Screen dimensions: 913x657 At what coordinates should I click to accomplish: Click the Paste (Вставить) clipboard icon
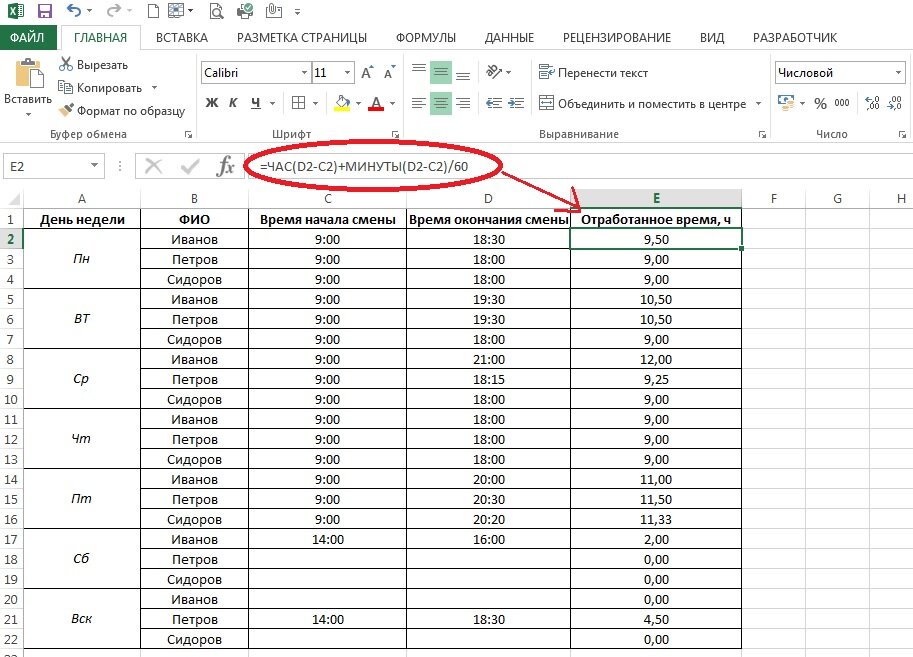click(x=27, y=74)
